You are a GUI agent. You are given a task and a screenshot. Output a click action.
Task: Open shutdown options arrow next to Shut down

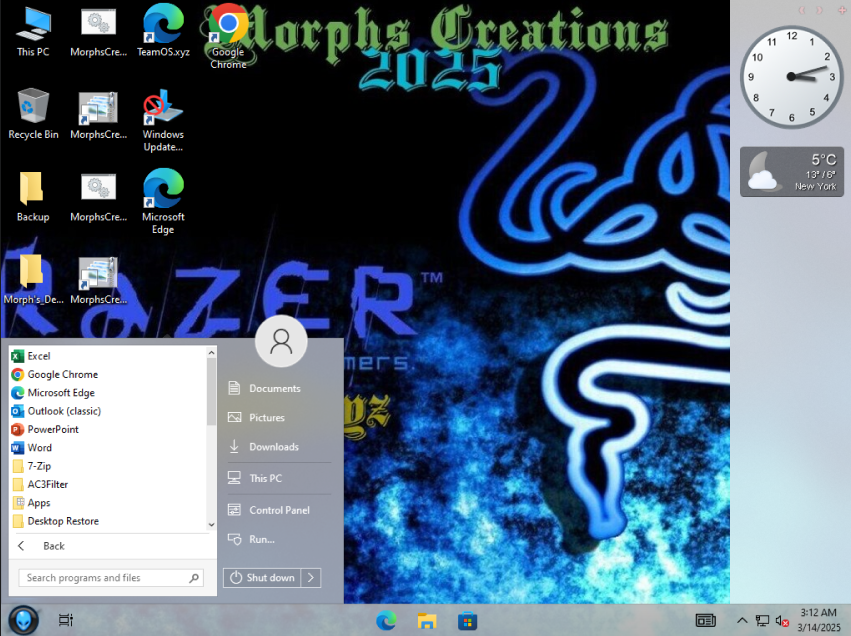pos(311,578)
